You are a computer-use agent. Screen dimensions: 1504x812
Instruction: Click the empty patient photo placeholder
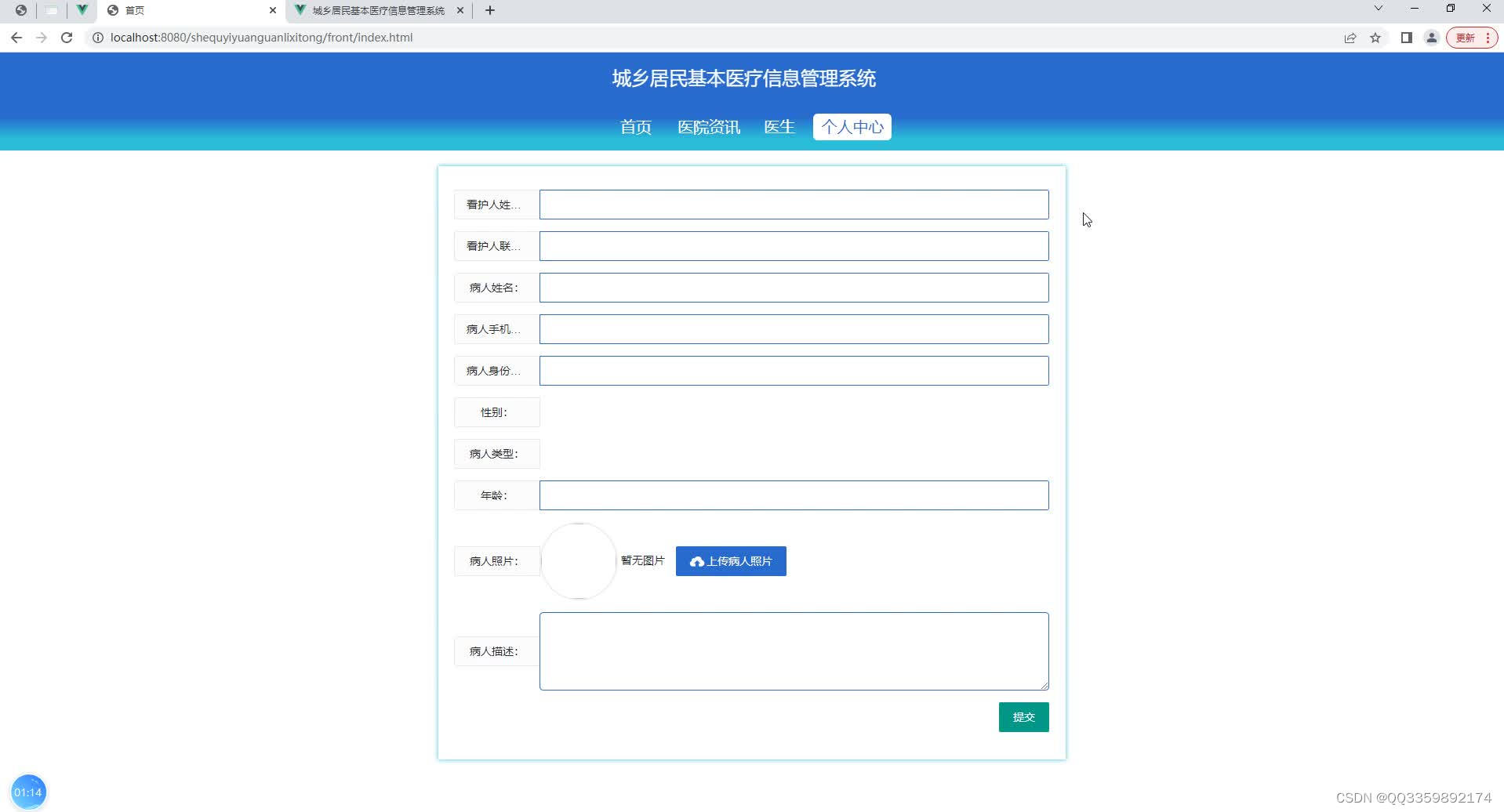(x=579, y=561)
